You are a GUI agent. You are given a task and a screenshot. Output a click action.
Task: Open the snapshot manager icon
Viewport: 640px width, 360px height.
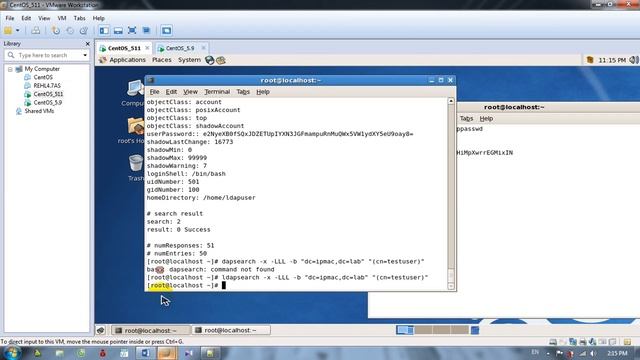[84, 31]
